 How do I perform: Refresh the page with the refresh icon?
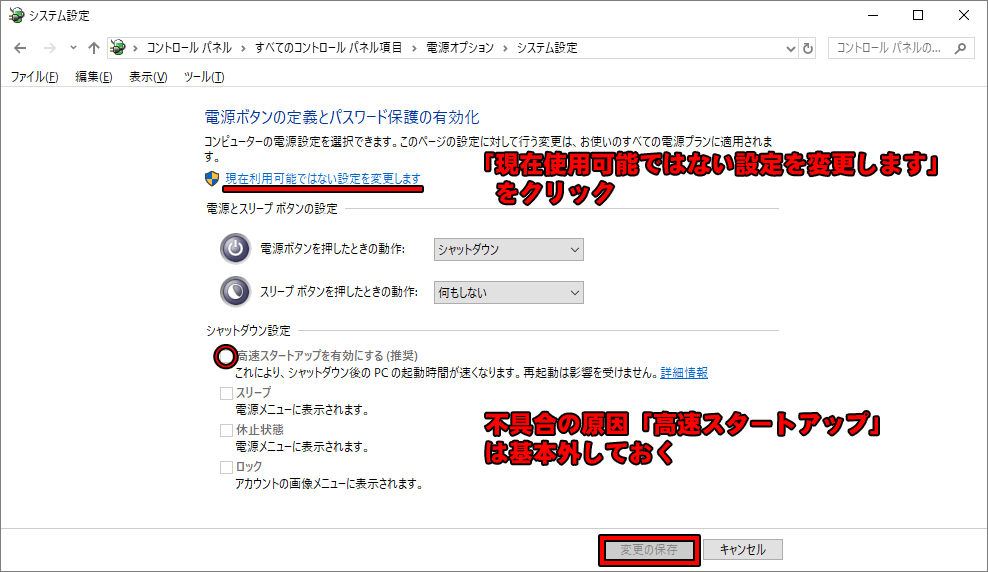pyautogui.click(x=808, y=48)
